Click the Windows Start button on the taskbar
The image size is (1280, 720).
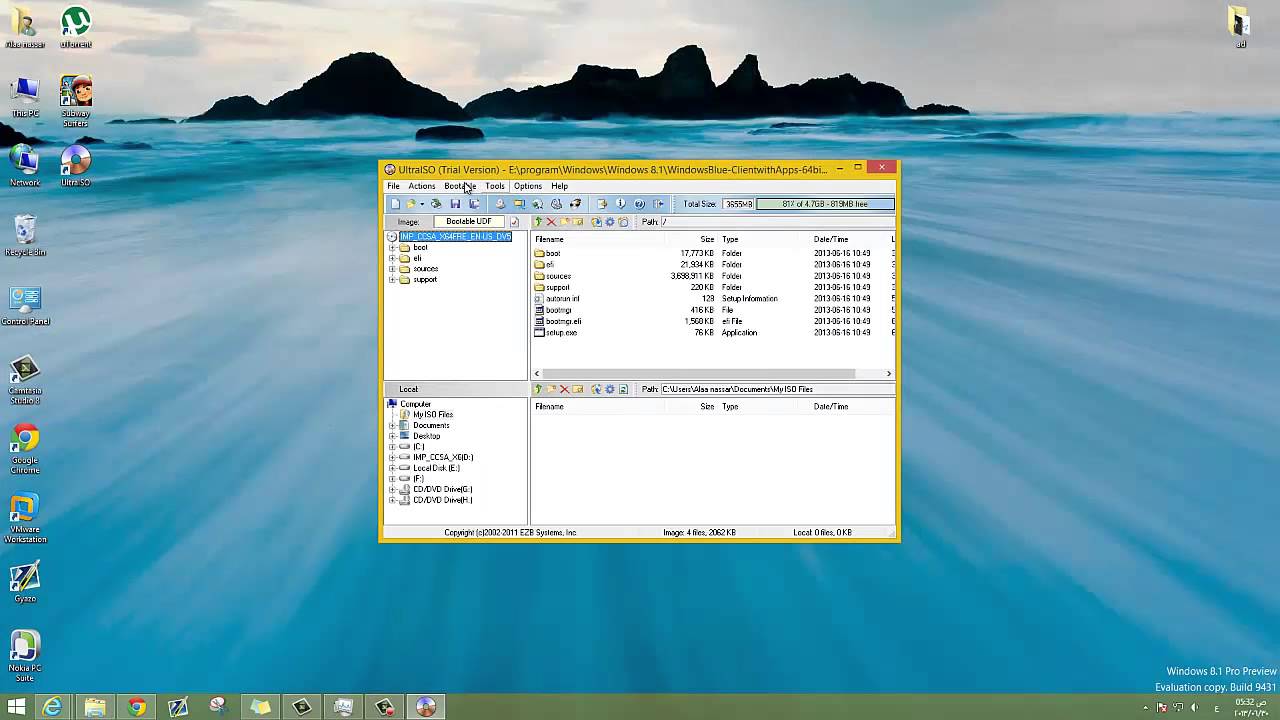click(x=16, y=708)
